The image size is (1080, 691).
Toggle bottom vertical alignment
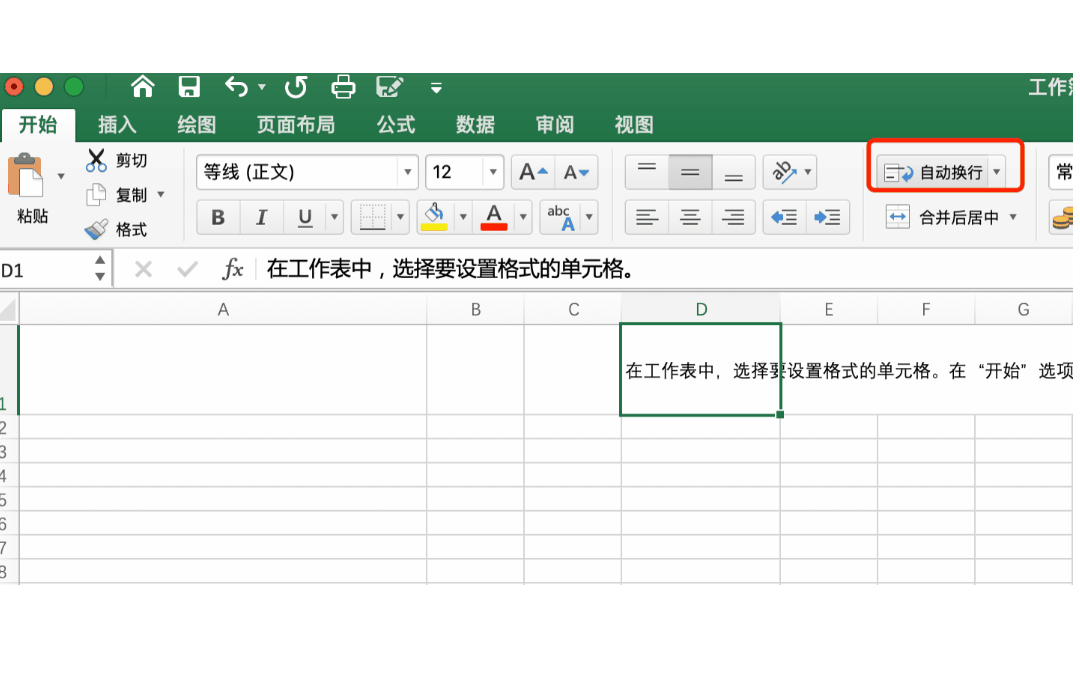pyautogui.click(x=734, y=172)
